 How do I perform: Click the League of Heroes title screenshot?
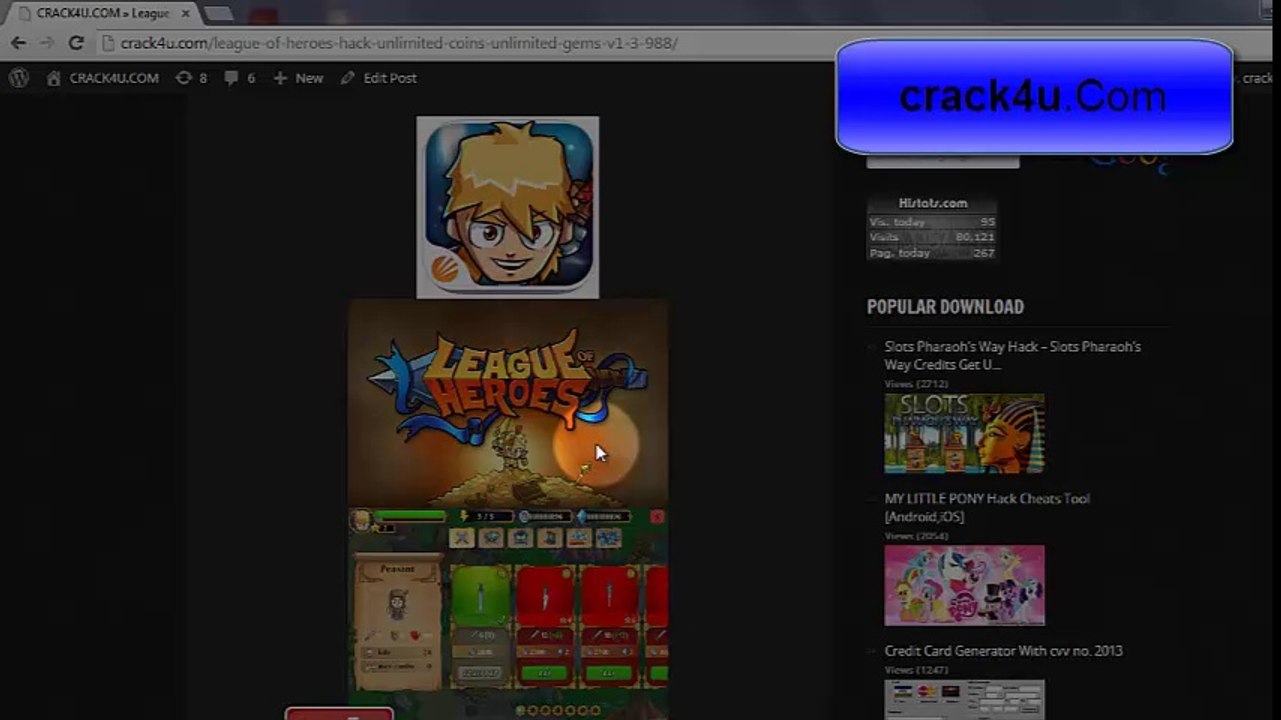pyautogui.click(x=508, y=402)
